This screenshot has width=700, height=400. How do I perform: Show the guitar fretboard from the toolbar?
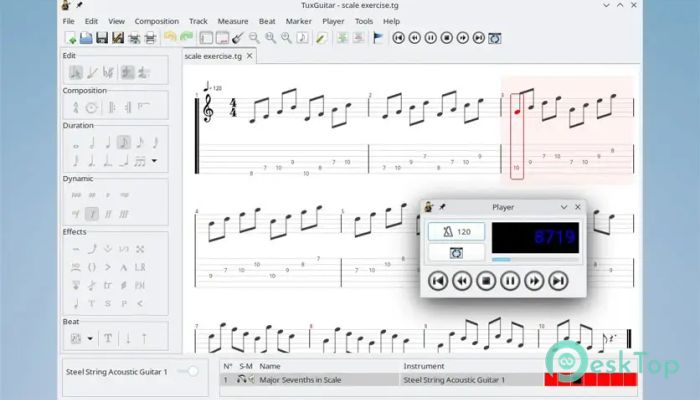[238, 38]
